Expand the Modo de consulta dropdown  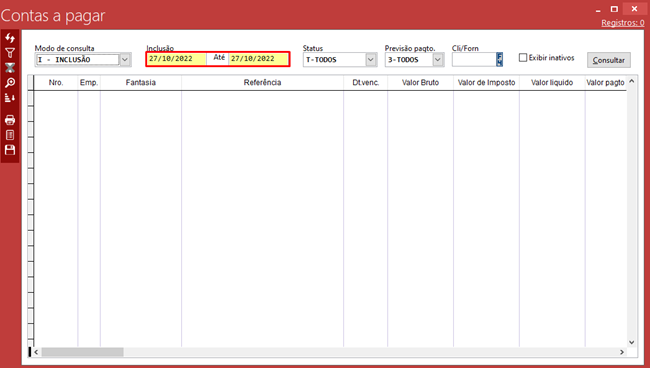(125, 60)
